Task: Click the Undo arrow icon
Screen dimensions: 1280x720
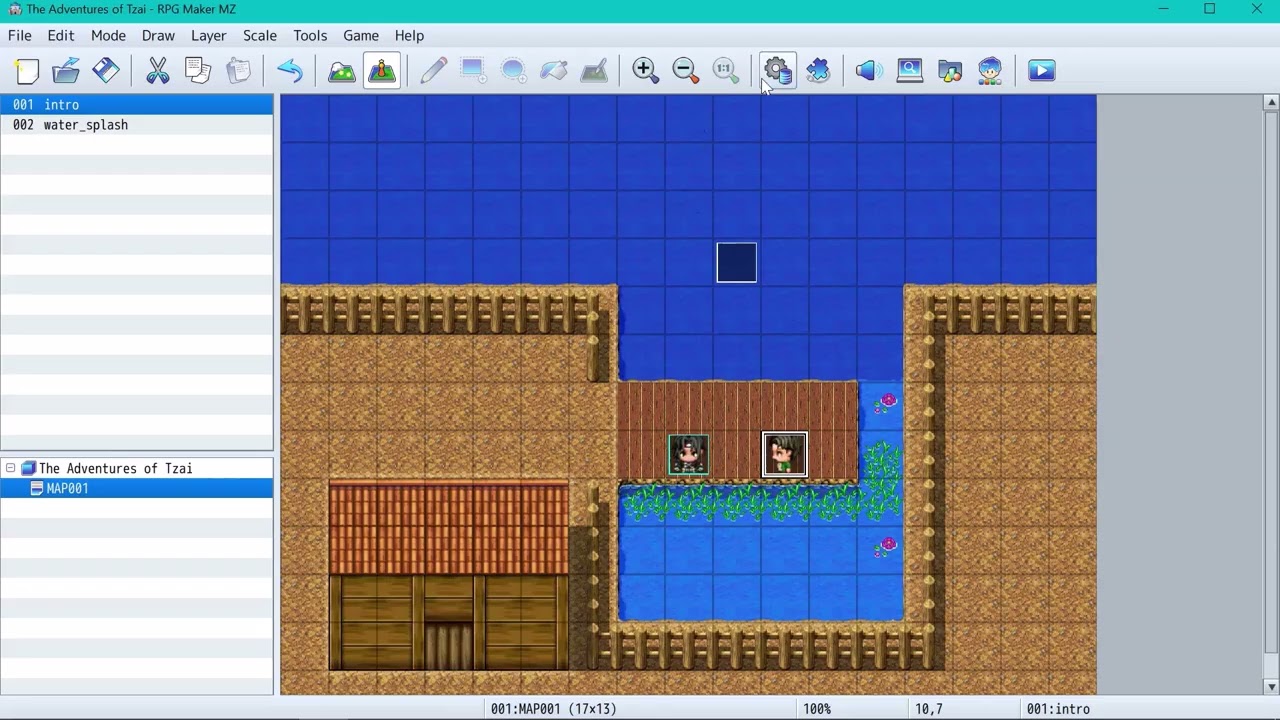Action: pos(290,71)
